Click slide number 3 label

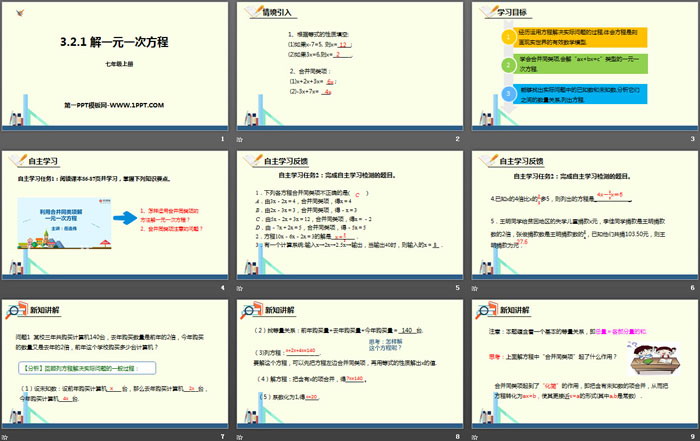pyautogui.click(x=692, y=139)
